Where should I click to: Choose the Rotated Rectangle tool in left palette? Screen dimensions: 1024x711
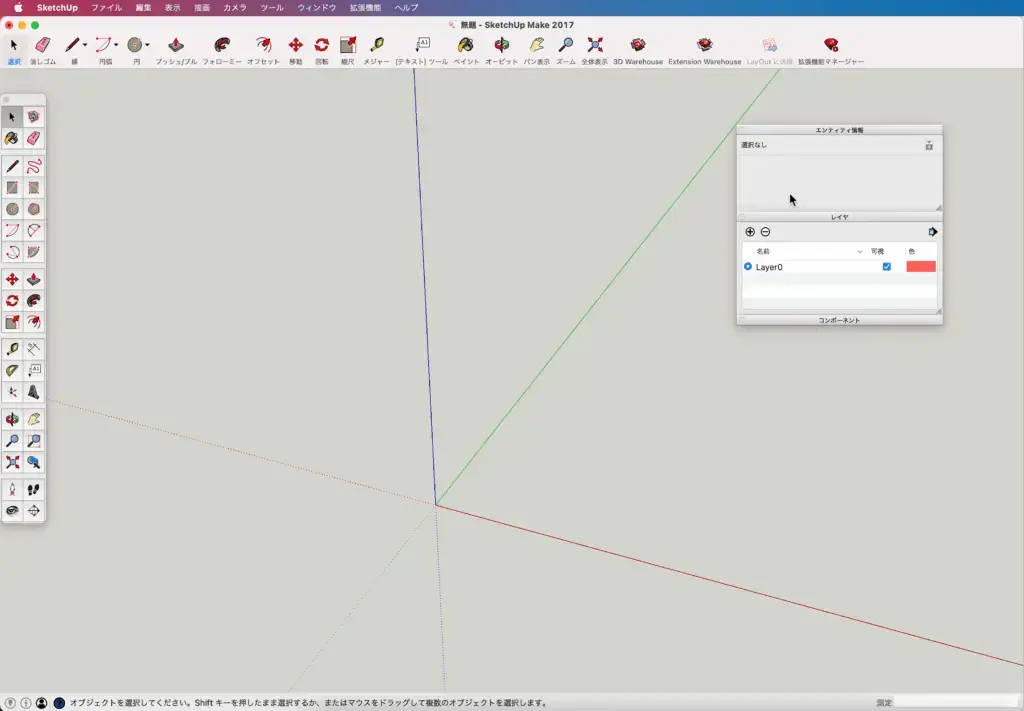[33, 188]
